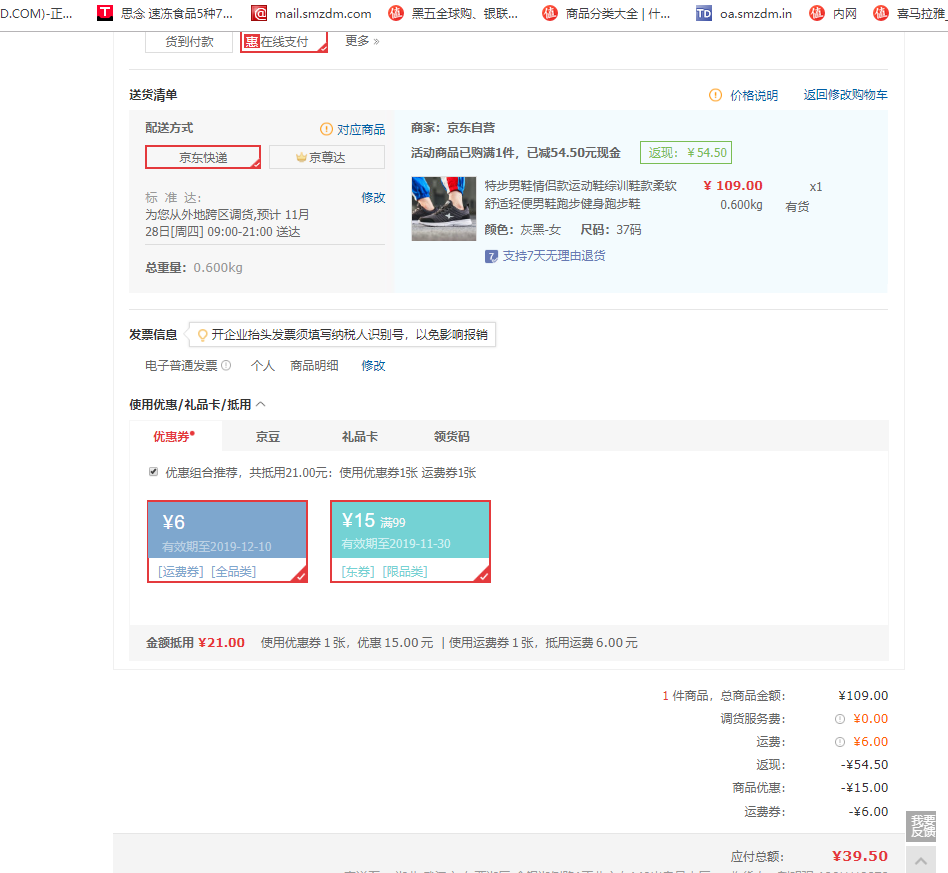Click the 价格说明 info icon
Viewport: 948px width, 873px height.
point(715,95)
